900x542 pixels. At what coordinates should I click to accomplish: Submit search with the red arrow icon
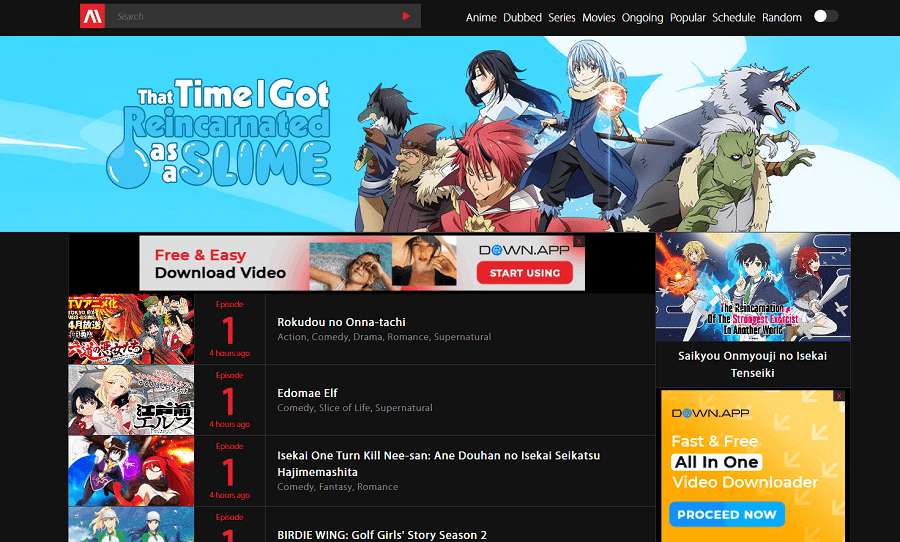click(406, 16)
